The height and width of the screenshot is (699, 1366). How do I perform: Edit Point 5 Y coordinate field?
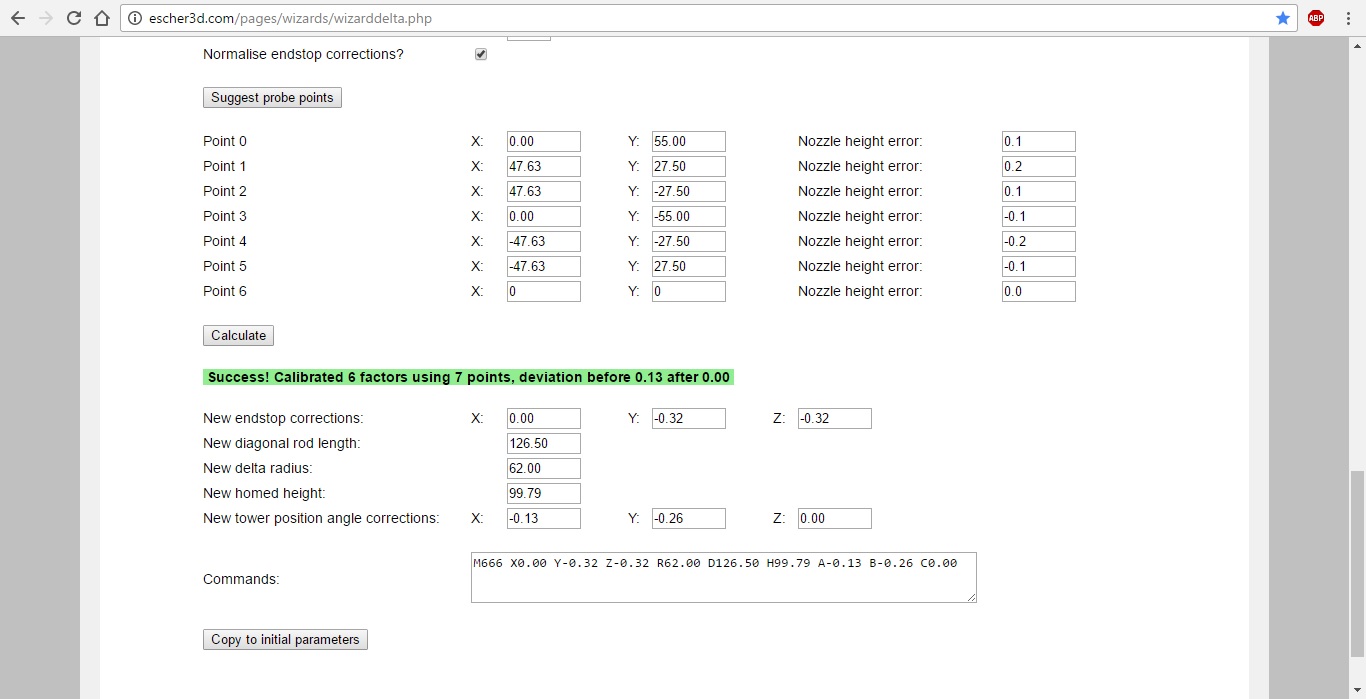(x=689, y=267)
